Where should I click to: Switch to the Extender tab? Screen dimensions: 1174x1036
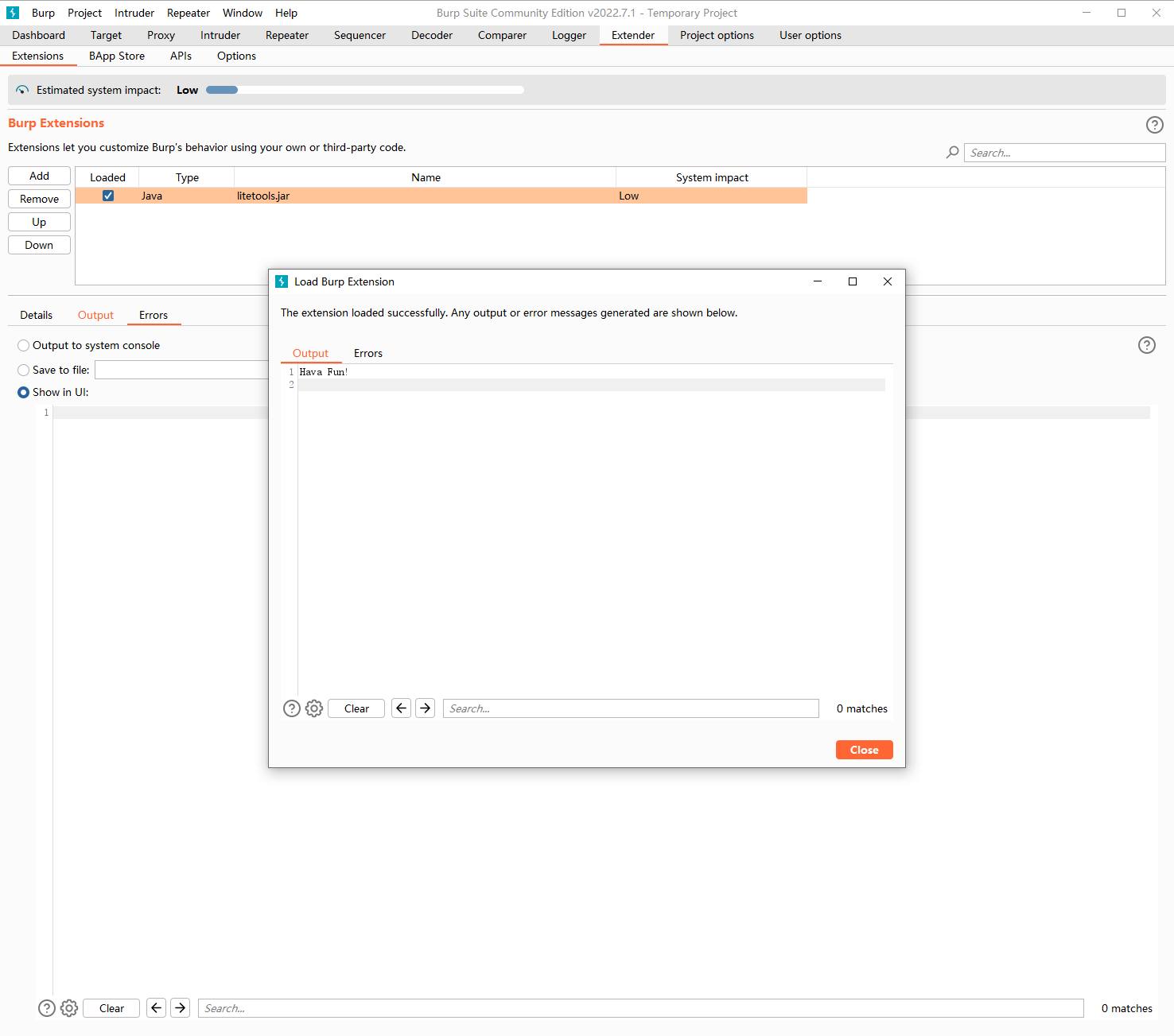633,35
